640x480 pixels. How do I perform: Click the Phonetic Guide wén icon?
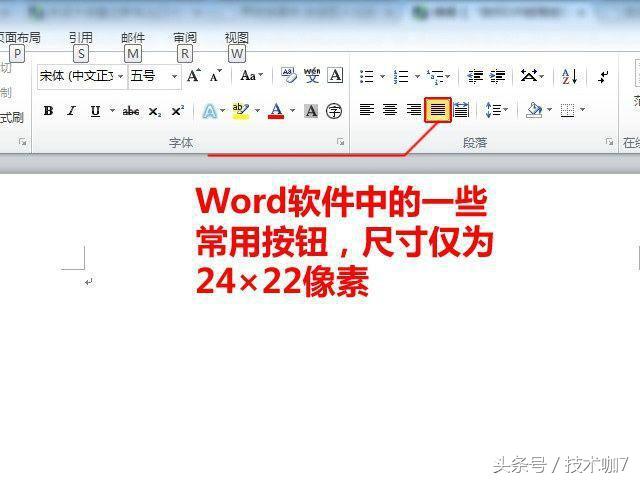312,76
